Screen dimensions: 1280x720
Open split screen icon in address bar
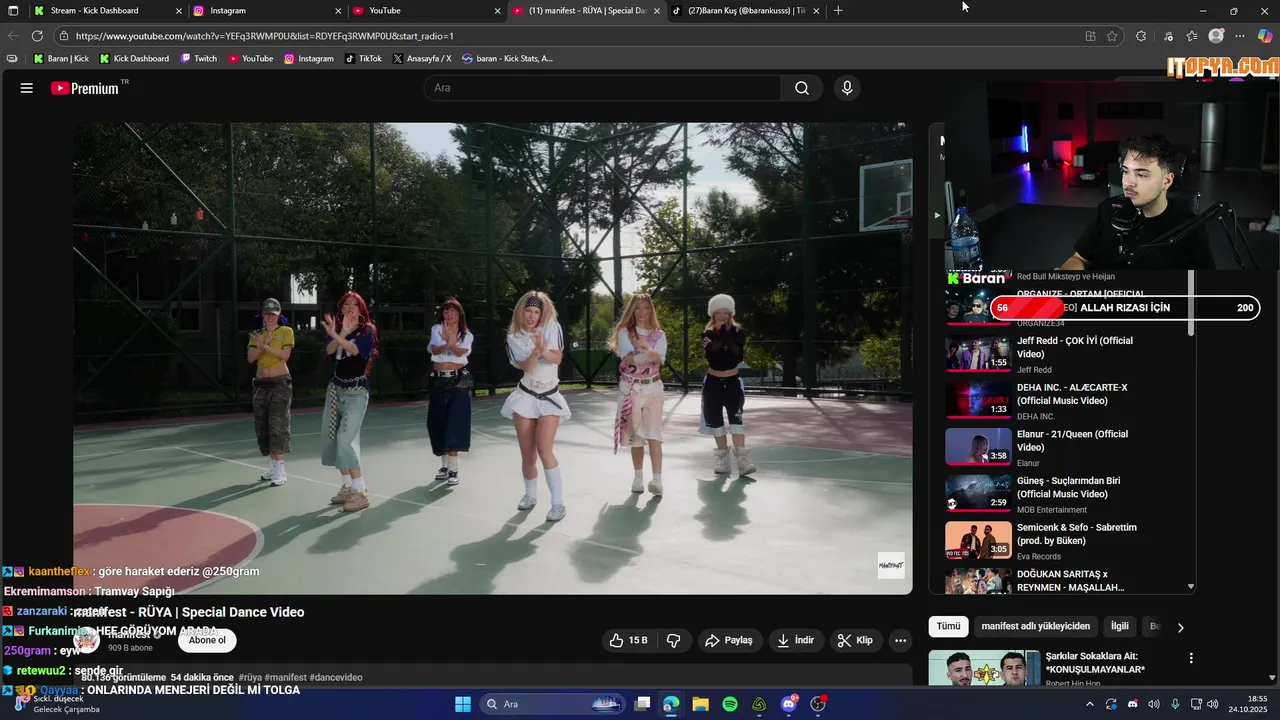tap(1090, 36)
